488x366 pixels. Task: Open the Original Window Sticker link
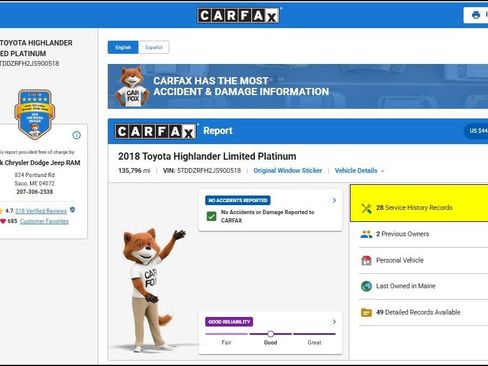point(288,171)
